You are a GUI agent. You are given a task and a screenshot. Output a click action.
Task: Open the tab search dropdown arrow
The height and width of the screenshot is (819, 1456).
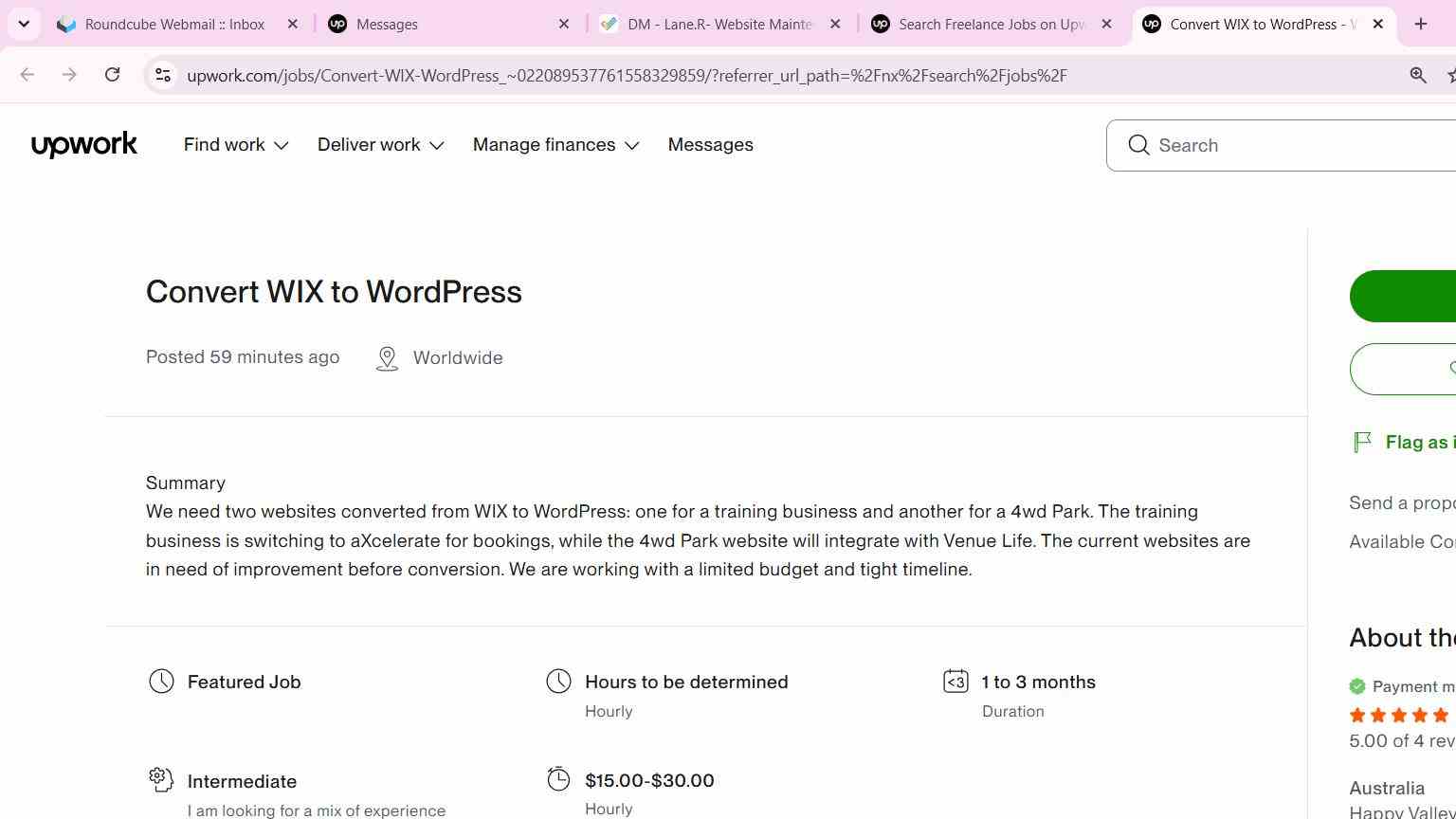[24, 24]
